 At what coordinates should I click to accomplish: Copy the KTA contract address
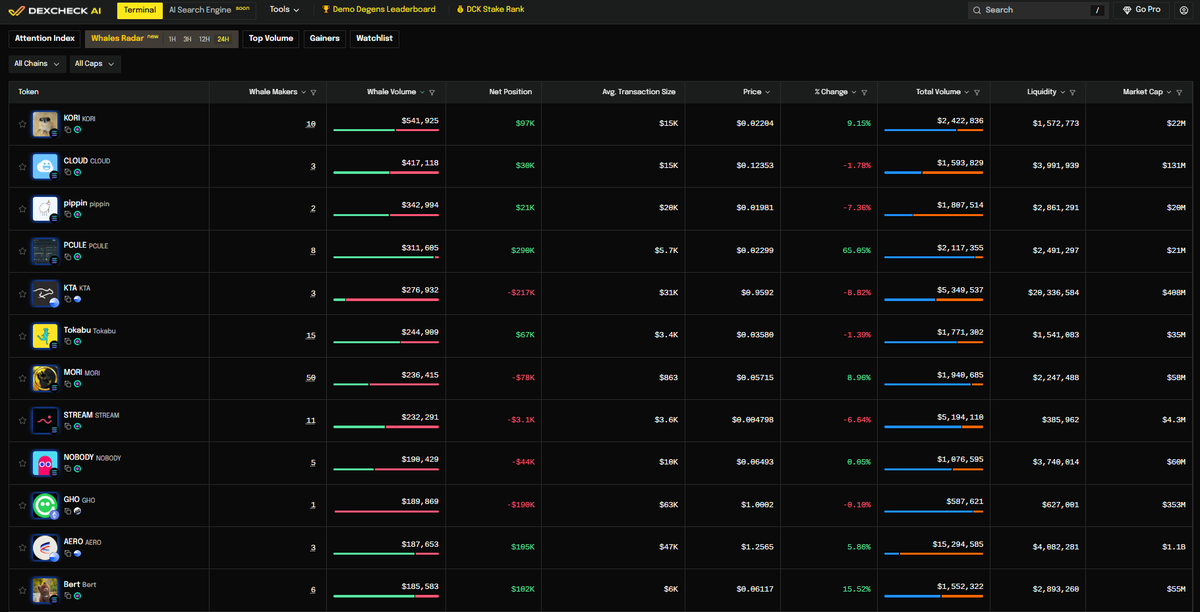click(x=68, y=299)
